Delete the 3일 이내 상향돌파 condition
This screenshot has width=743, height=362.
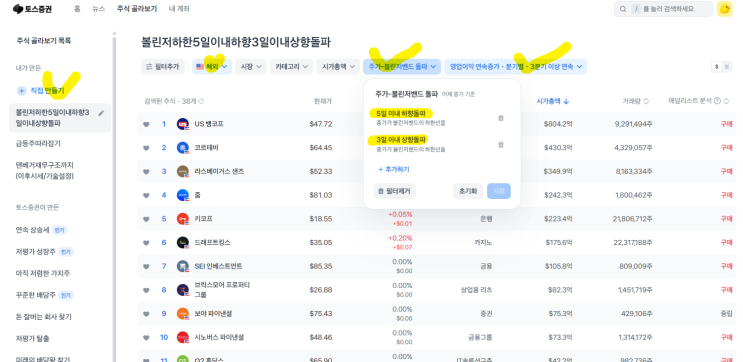tap(501, 145)
